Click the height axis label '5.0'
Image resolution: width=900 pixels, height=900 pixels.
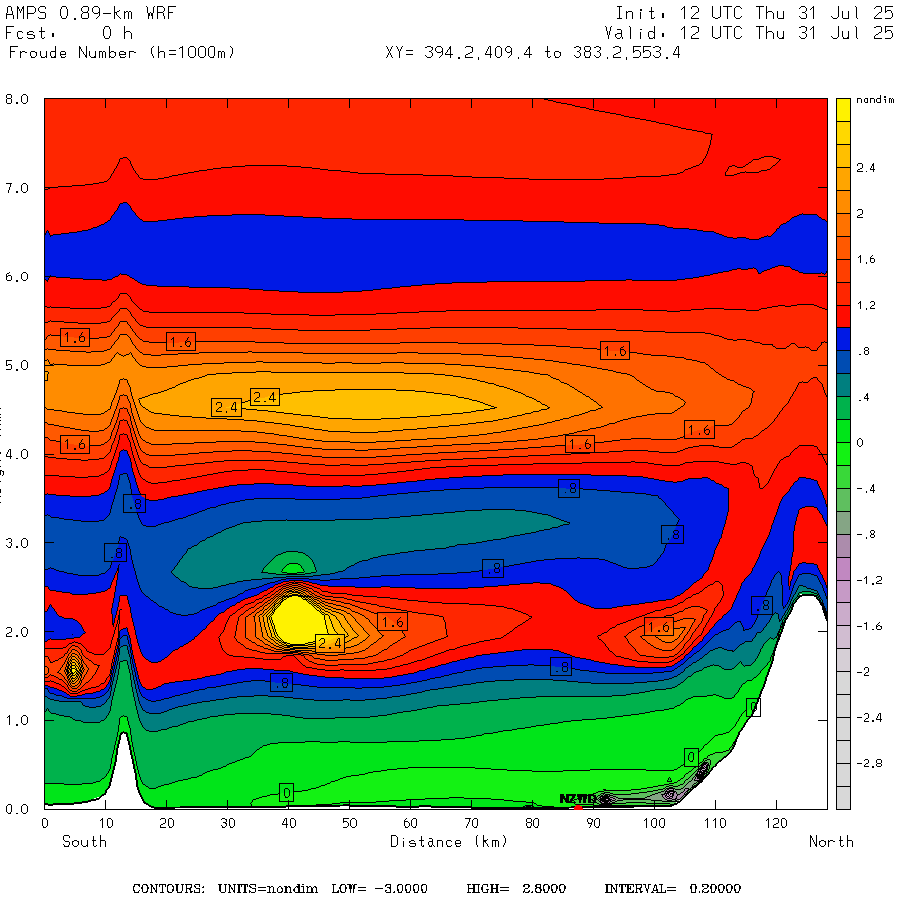coord(17,366)
